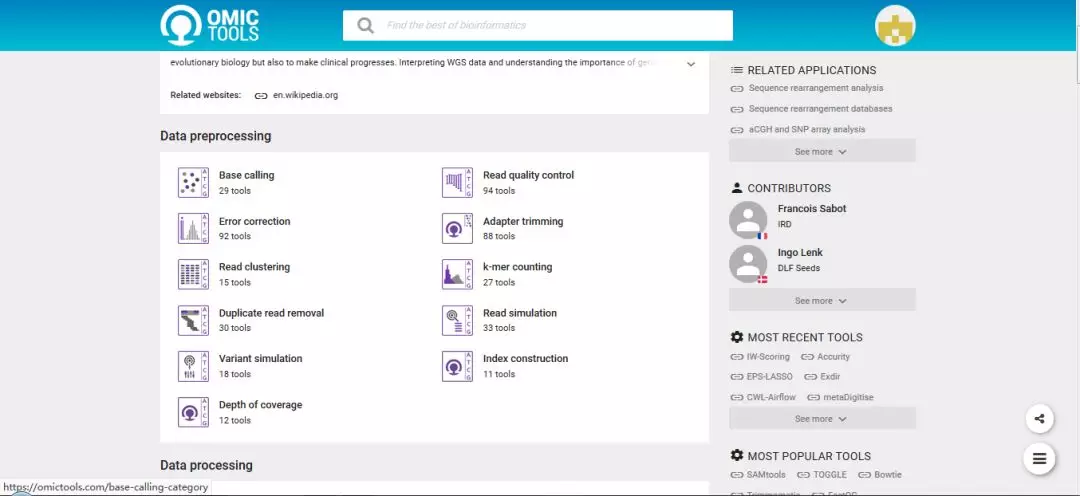1080x496 pixels.
Task: Click the 'DLF Seeds' affiliation text
Action: tap(799, 268)
